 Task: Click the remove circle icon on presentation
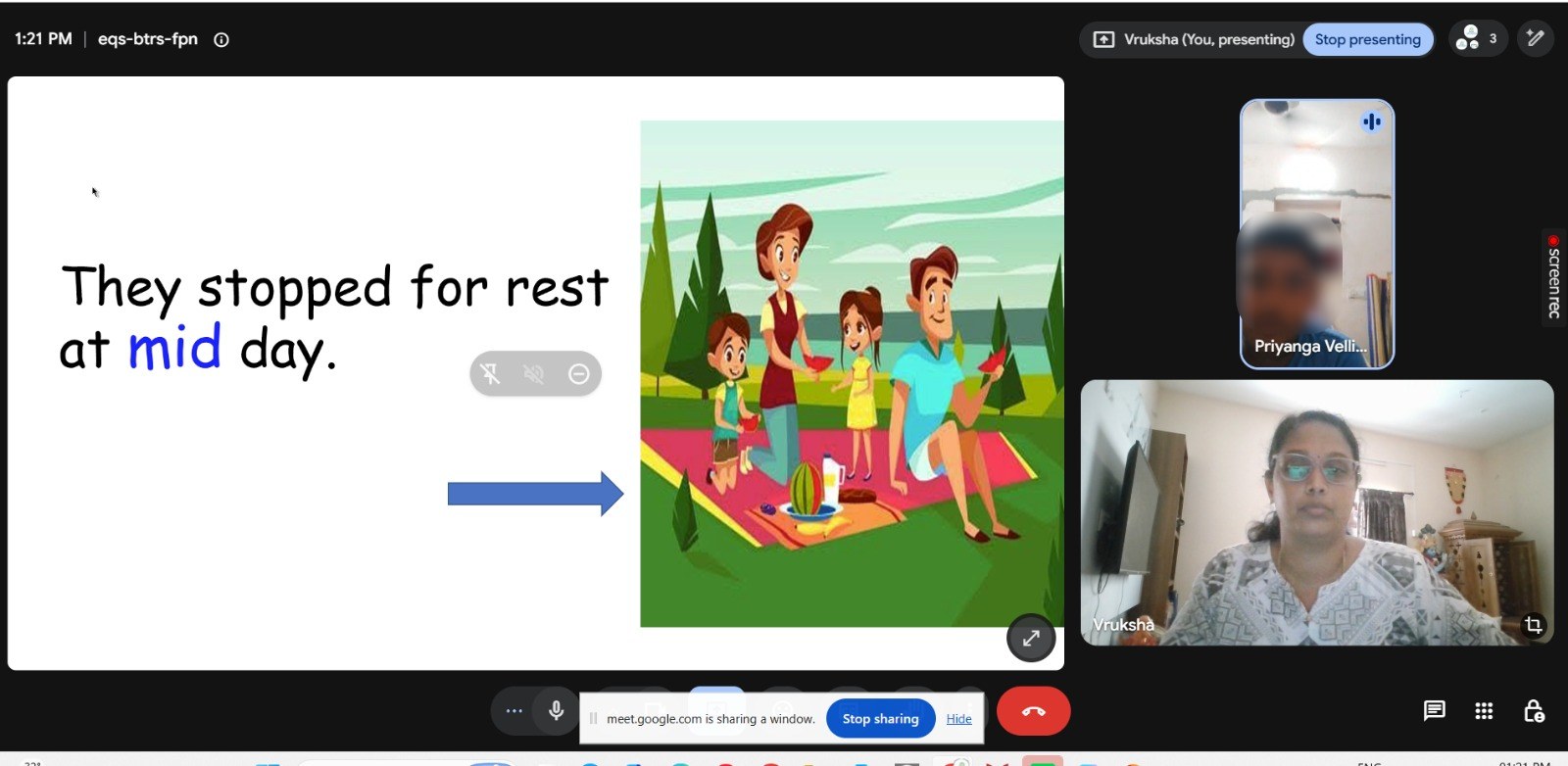tap(578, 373)
